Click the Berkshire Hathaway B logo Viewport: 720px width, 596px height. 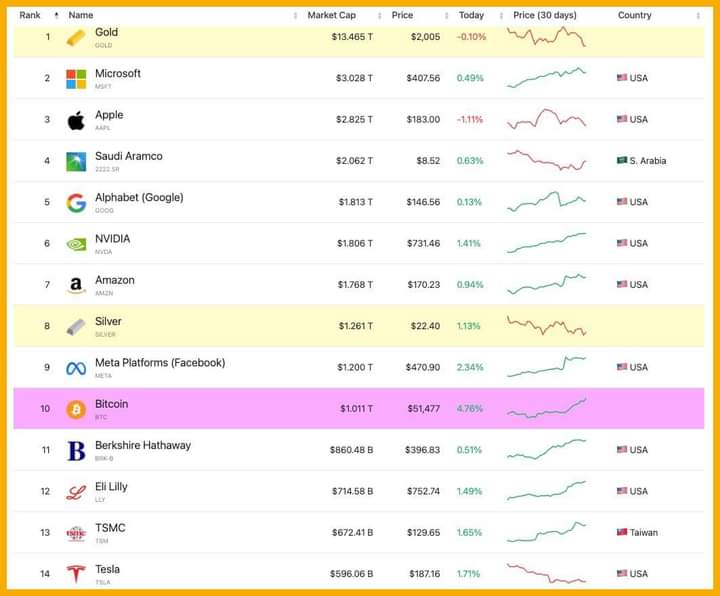[76, 450]
